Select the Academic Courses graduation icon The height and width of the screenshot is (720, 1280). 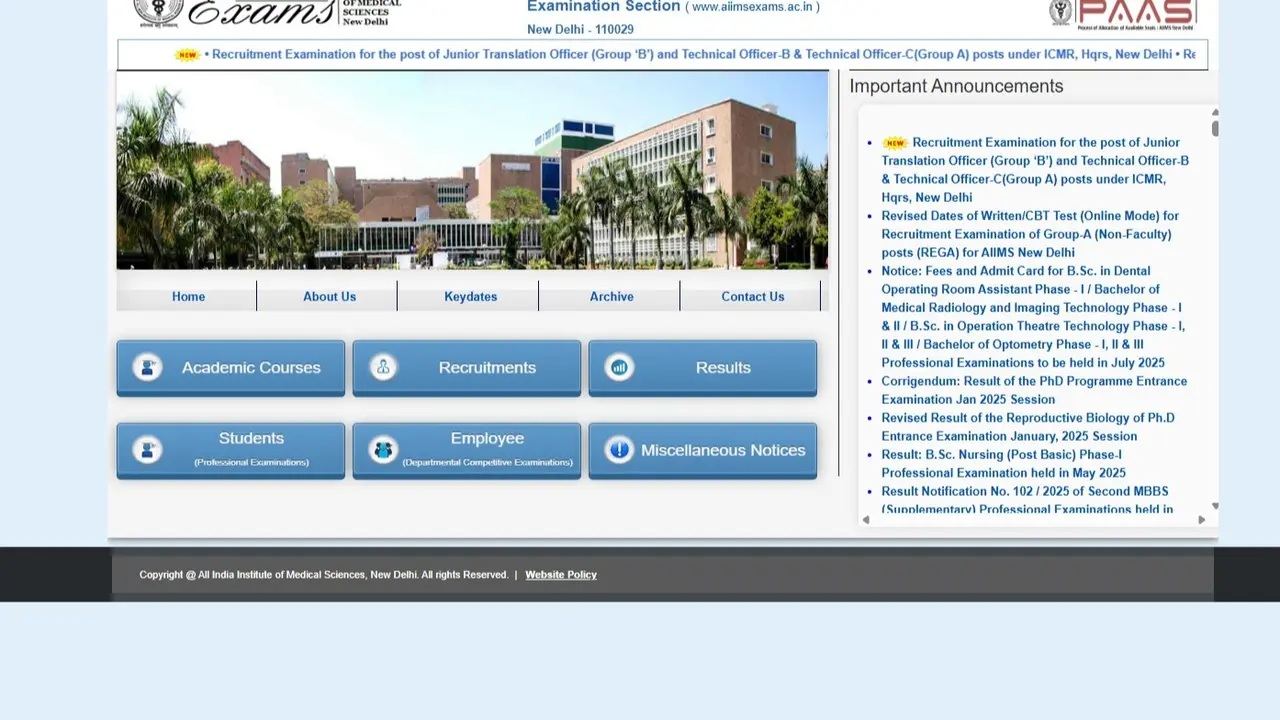tap(147, 367)
